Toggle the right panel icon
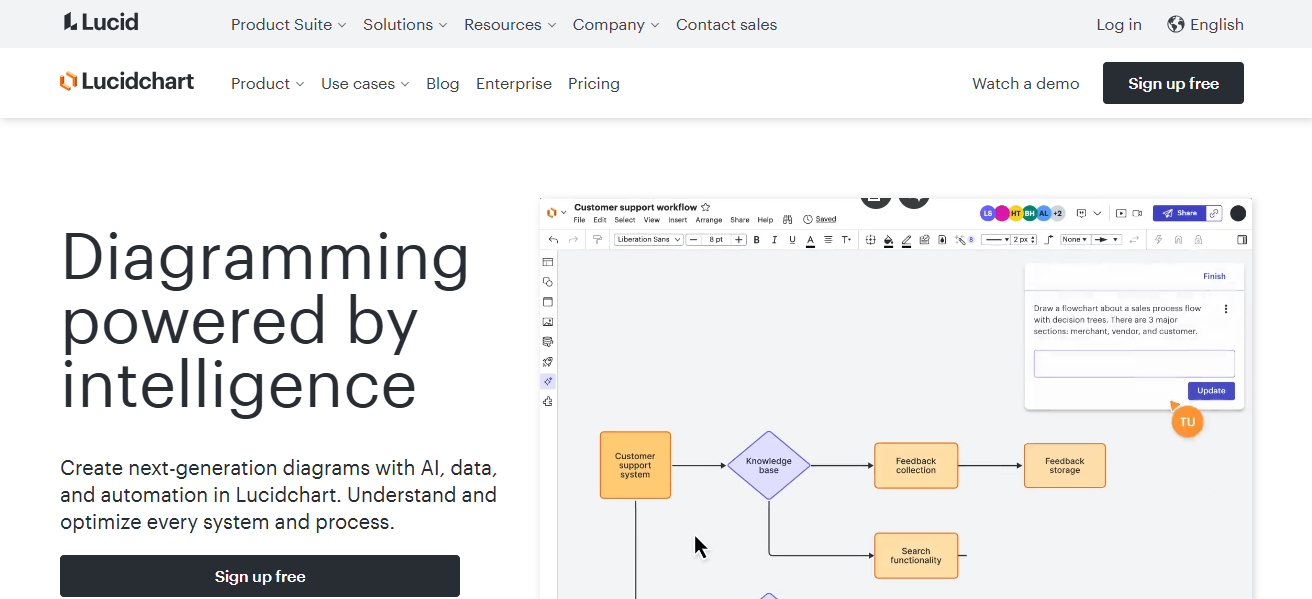The image size is (1312, 599). (1242, 240)
